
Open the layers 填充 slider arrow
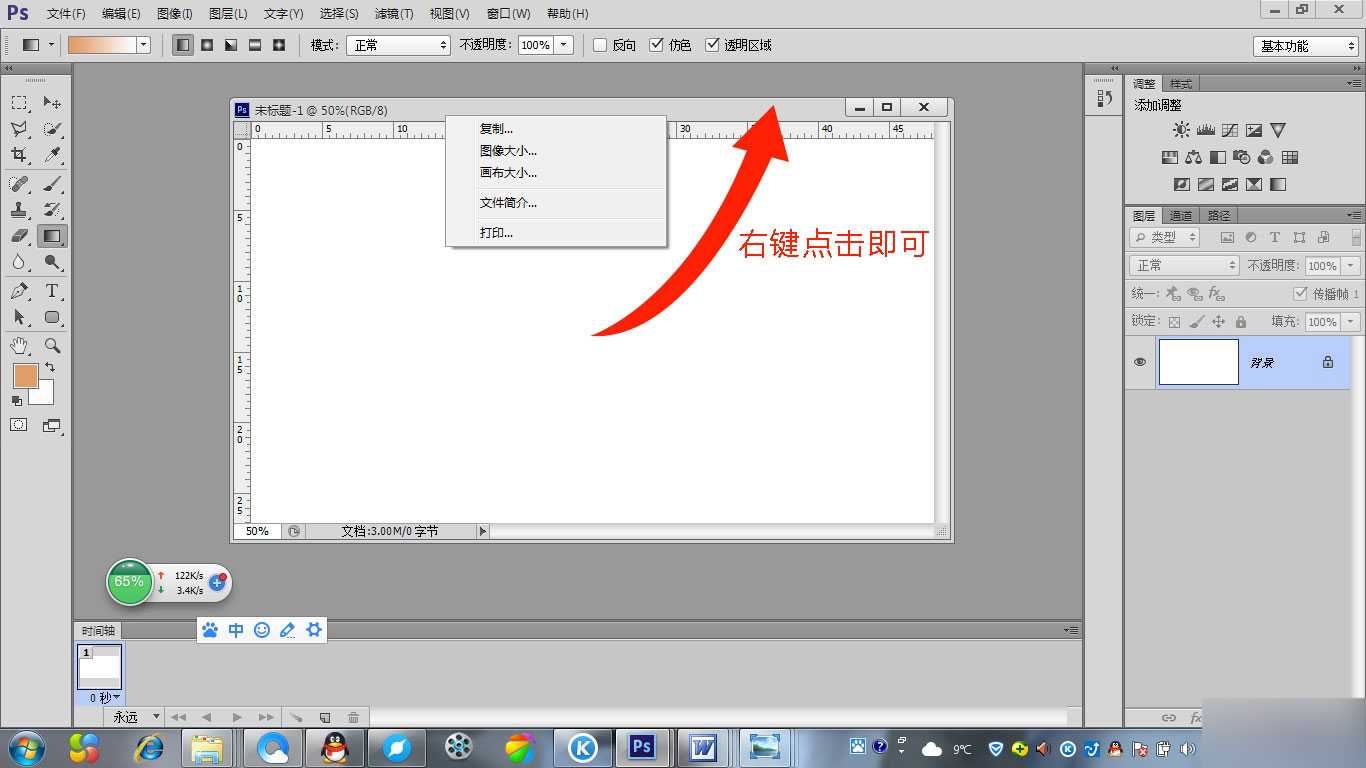coord(1351,322)
